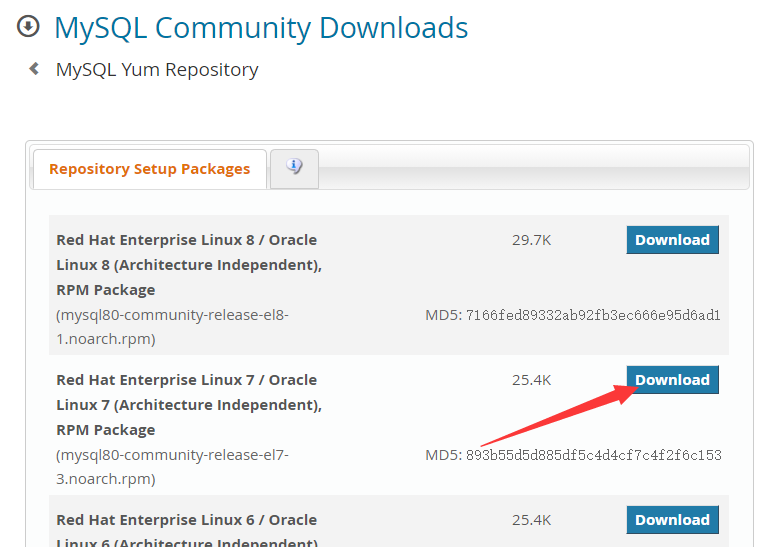
Task: Download the Red Hat Enterprise Linux 8 package
Action: [672, 240]
